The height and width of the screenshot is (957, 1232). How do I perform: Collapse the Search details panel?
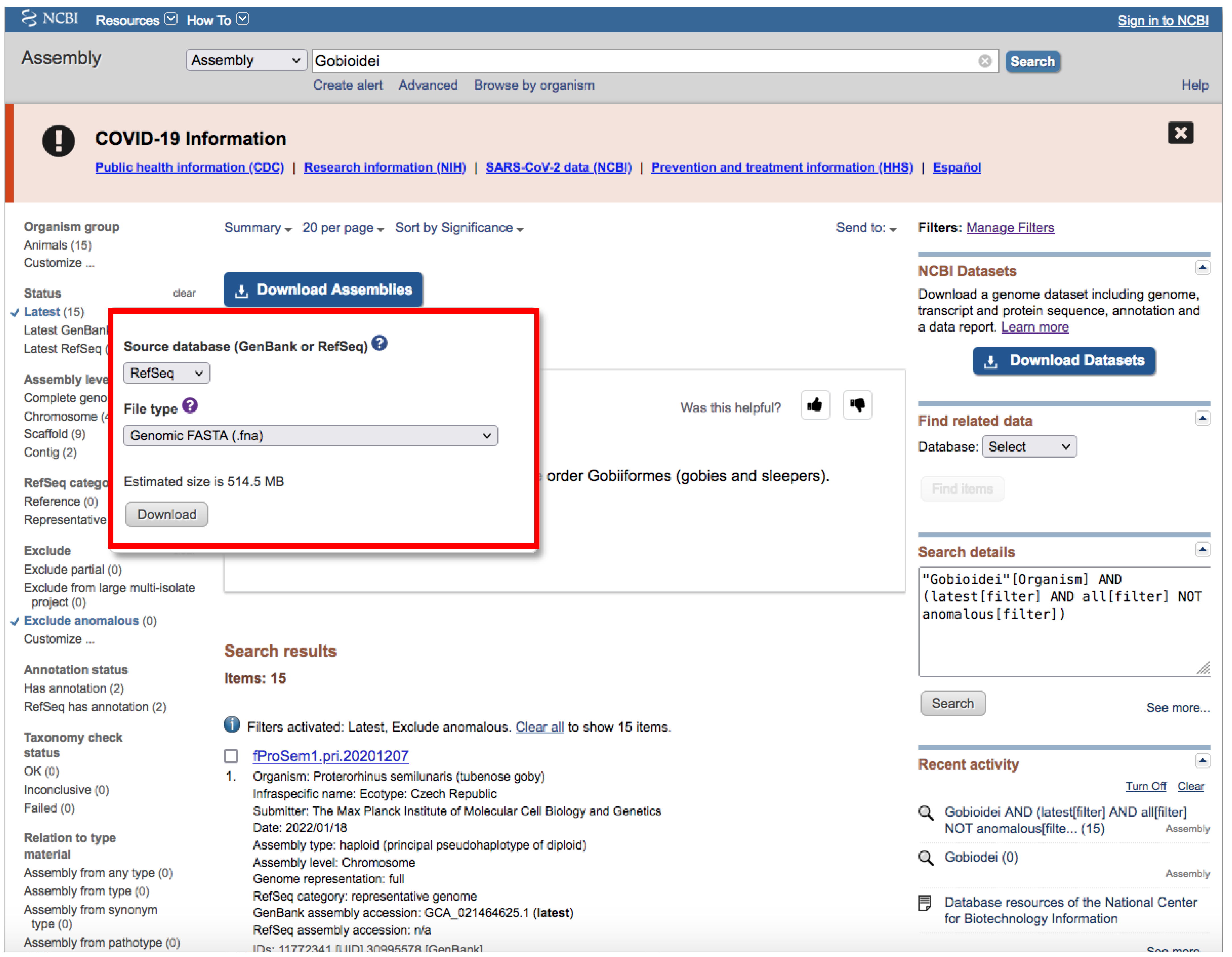1202,549
